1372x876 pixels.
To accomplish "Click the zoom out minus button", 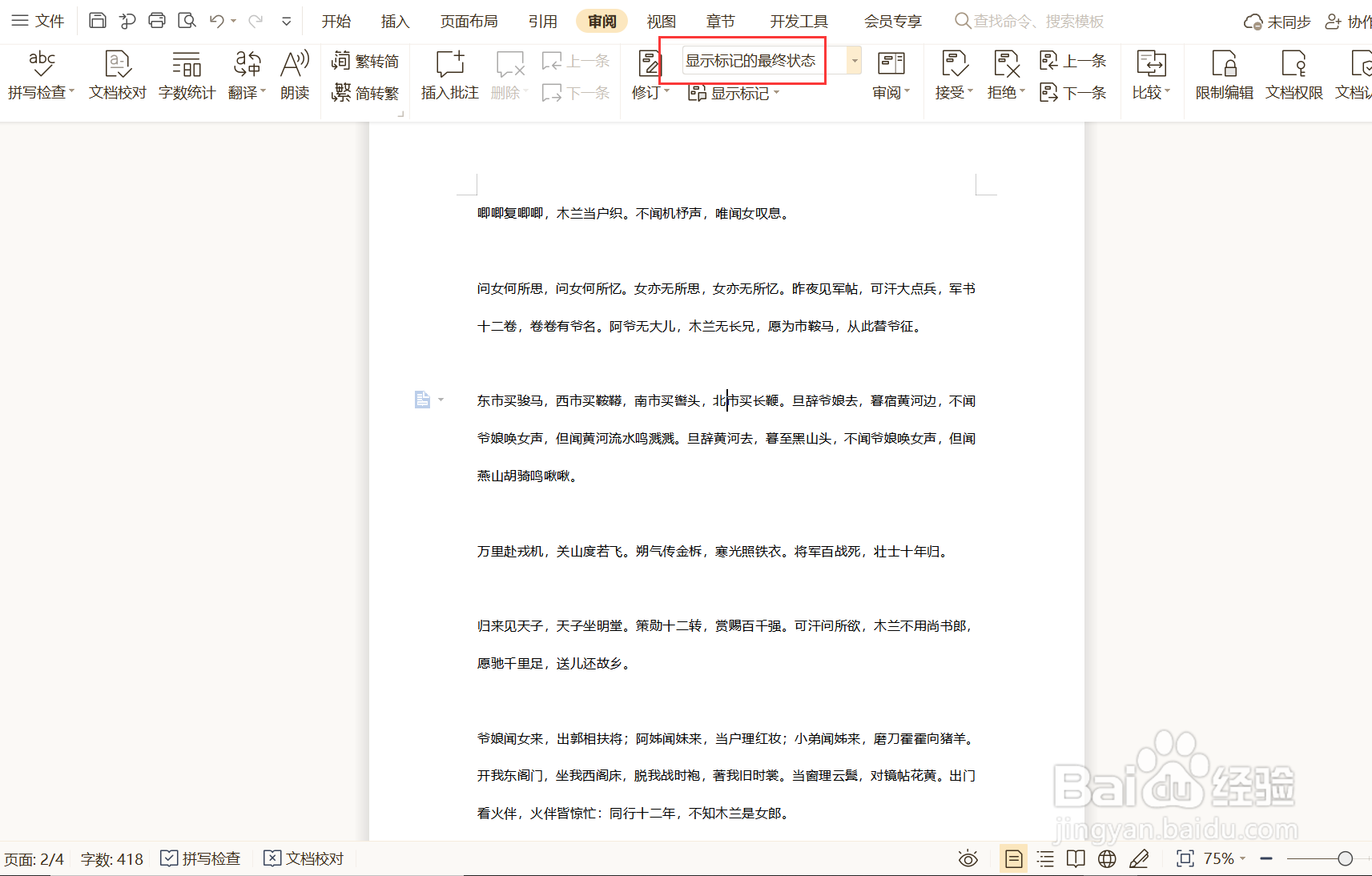I will (1266, 858).
